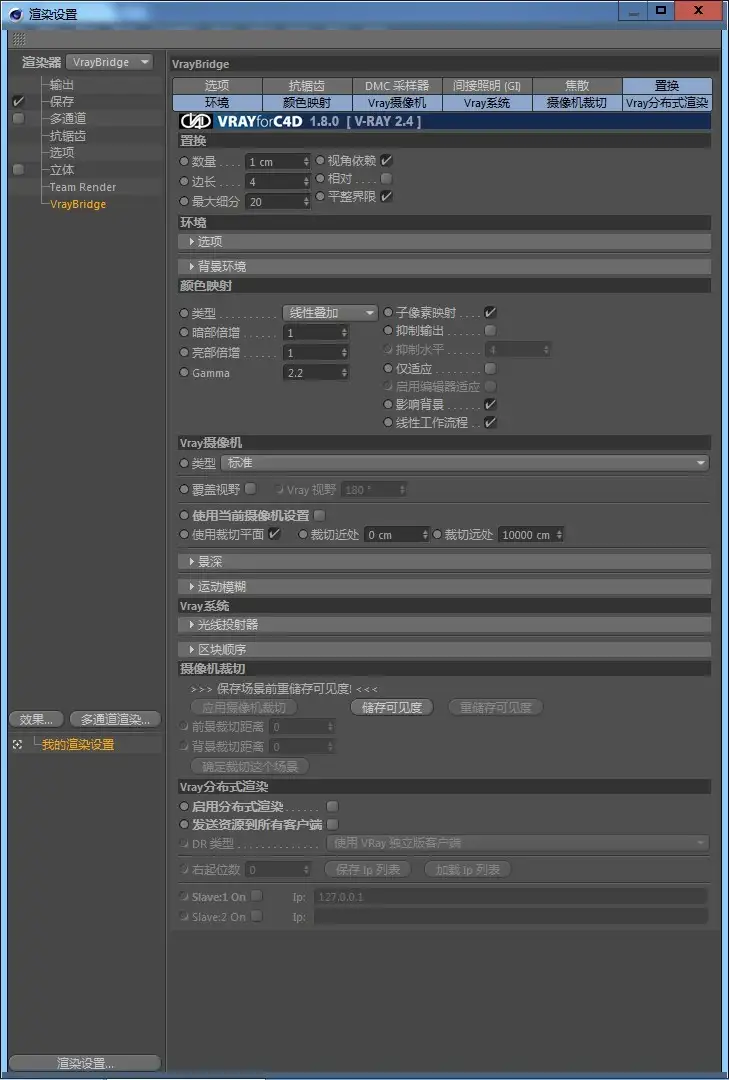This screenshot has width=729, height=1080.
Task: Expand the 区块顺序 section
Action: point(444,649)
